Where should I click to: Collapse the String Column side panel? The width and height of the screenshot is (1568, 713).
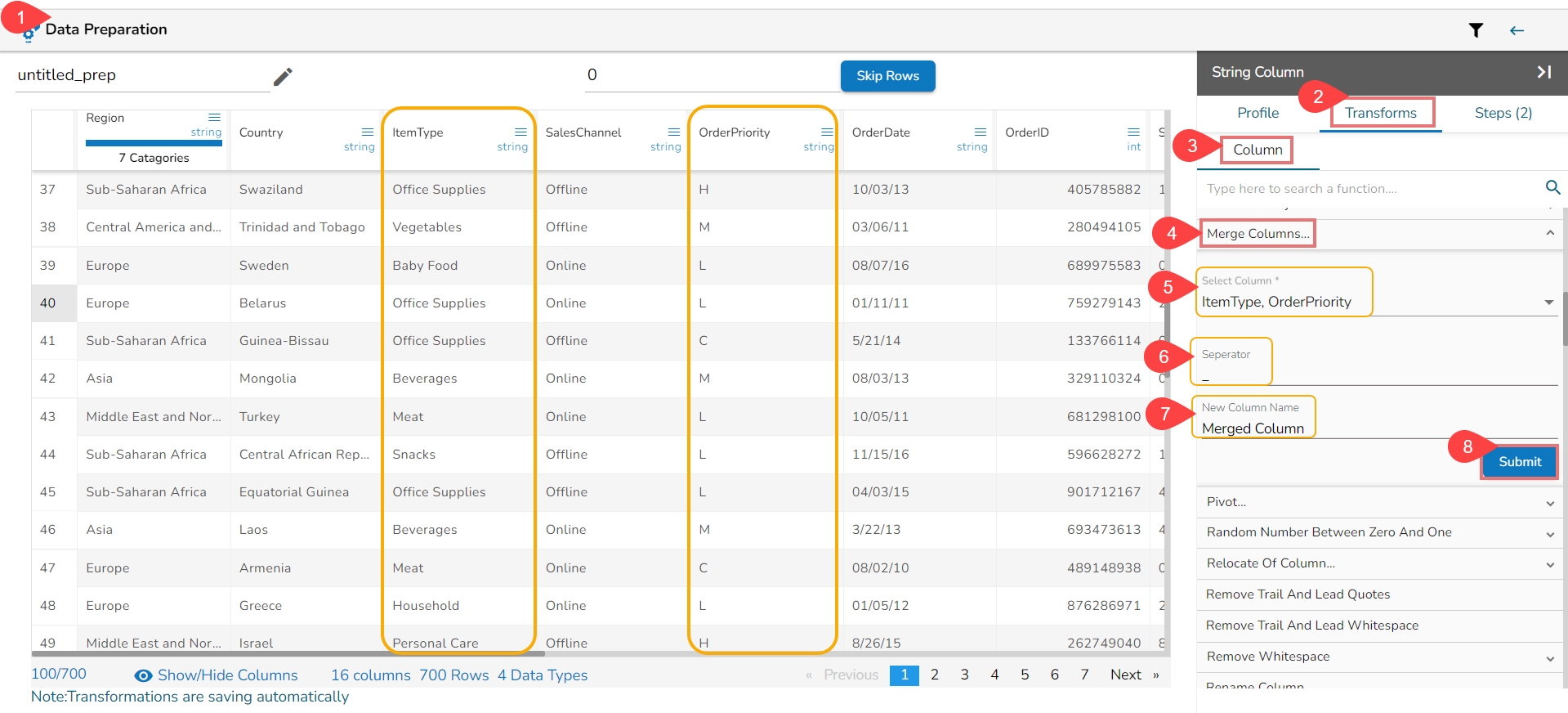(x=1543, y=72)
